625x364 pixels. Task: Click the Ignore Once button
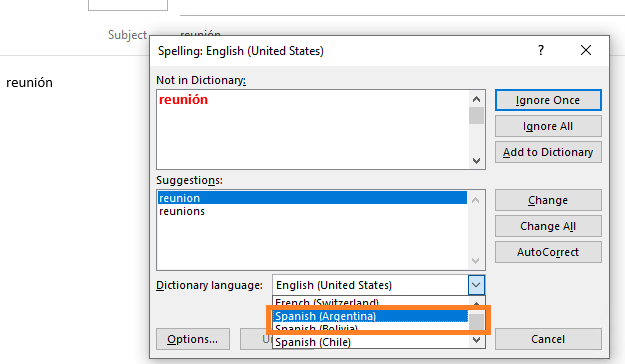click(548, 100)
